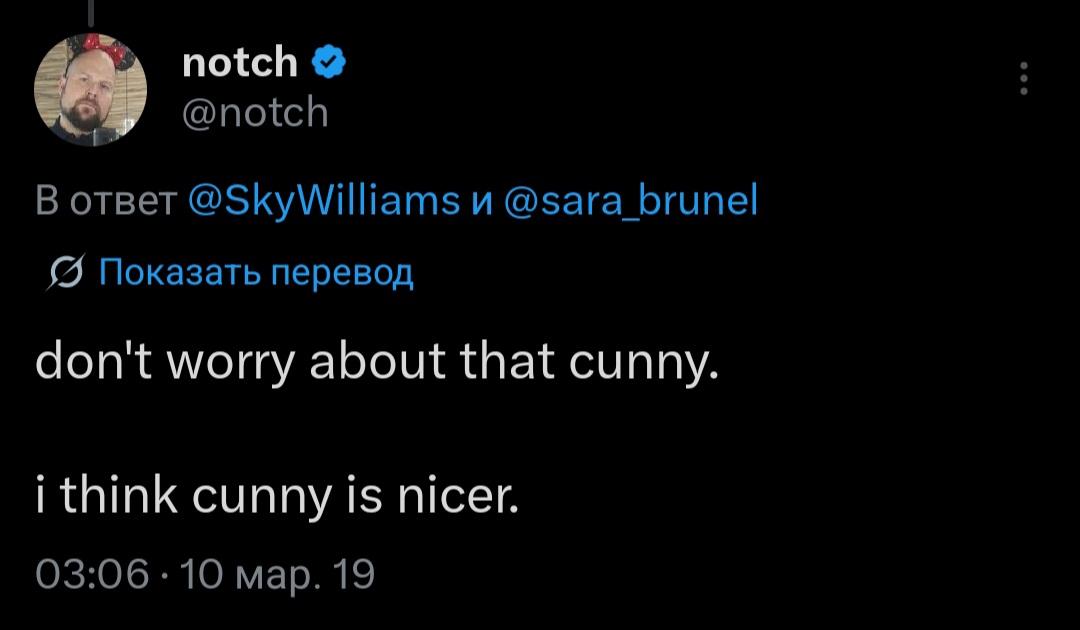Image resolution: width=1080 pixels, height=630 pixels.
Task: Open notch's profile picture
Action: pos(90,90)
